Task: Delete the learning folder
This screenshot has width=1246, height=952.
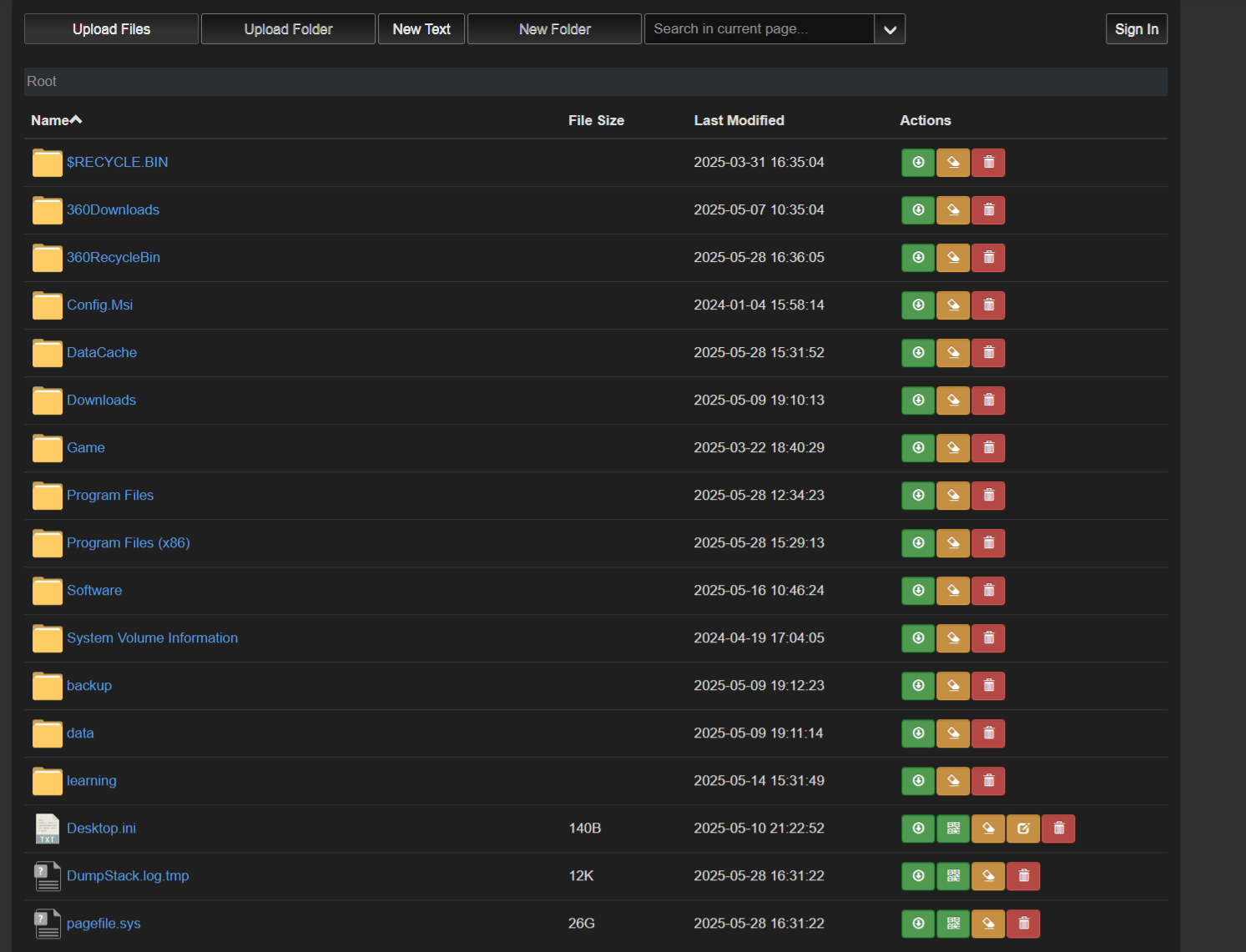Action: click(988, 781)
